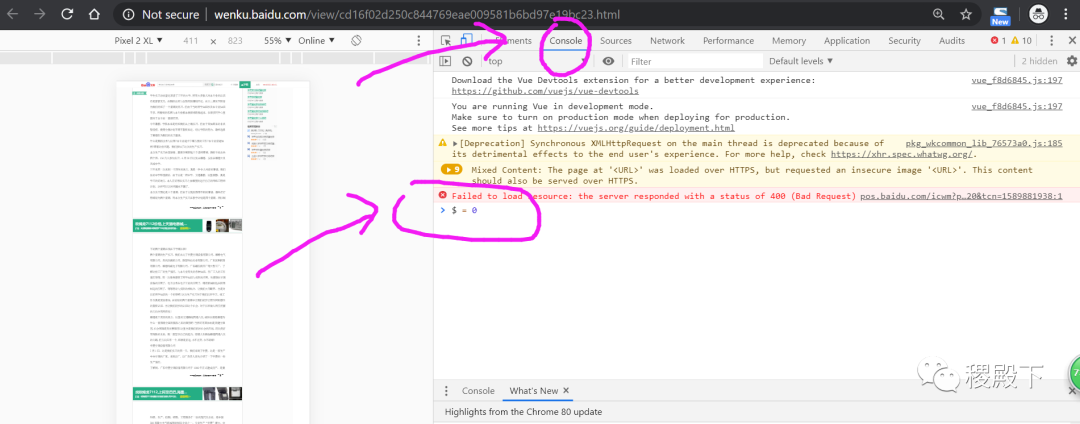1080x424 pixels.
Task: Activate the inspect element picker icon
Action: tap(446, 41)
